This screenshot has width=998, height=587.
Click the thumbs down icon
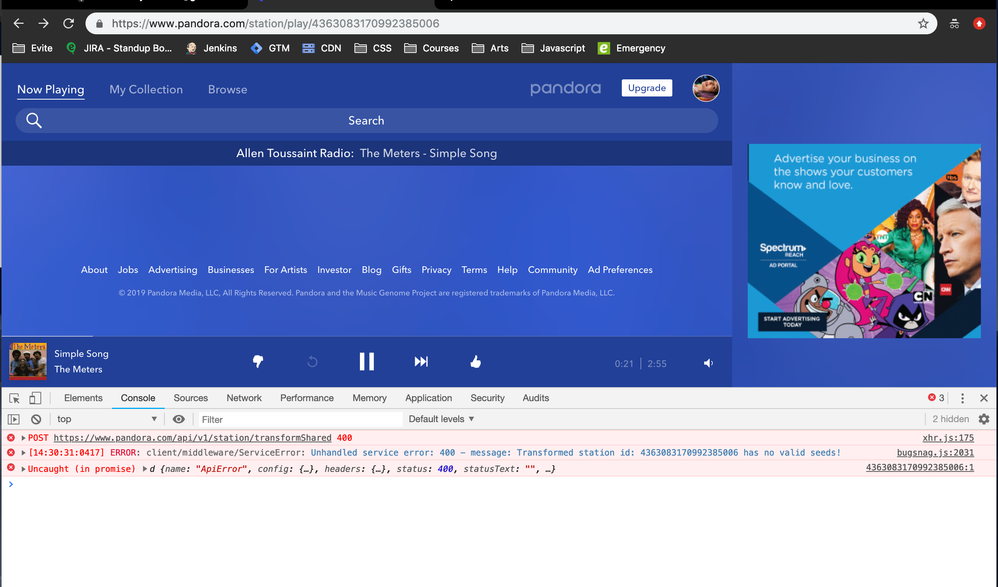coord(258,362)
